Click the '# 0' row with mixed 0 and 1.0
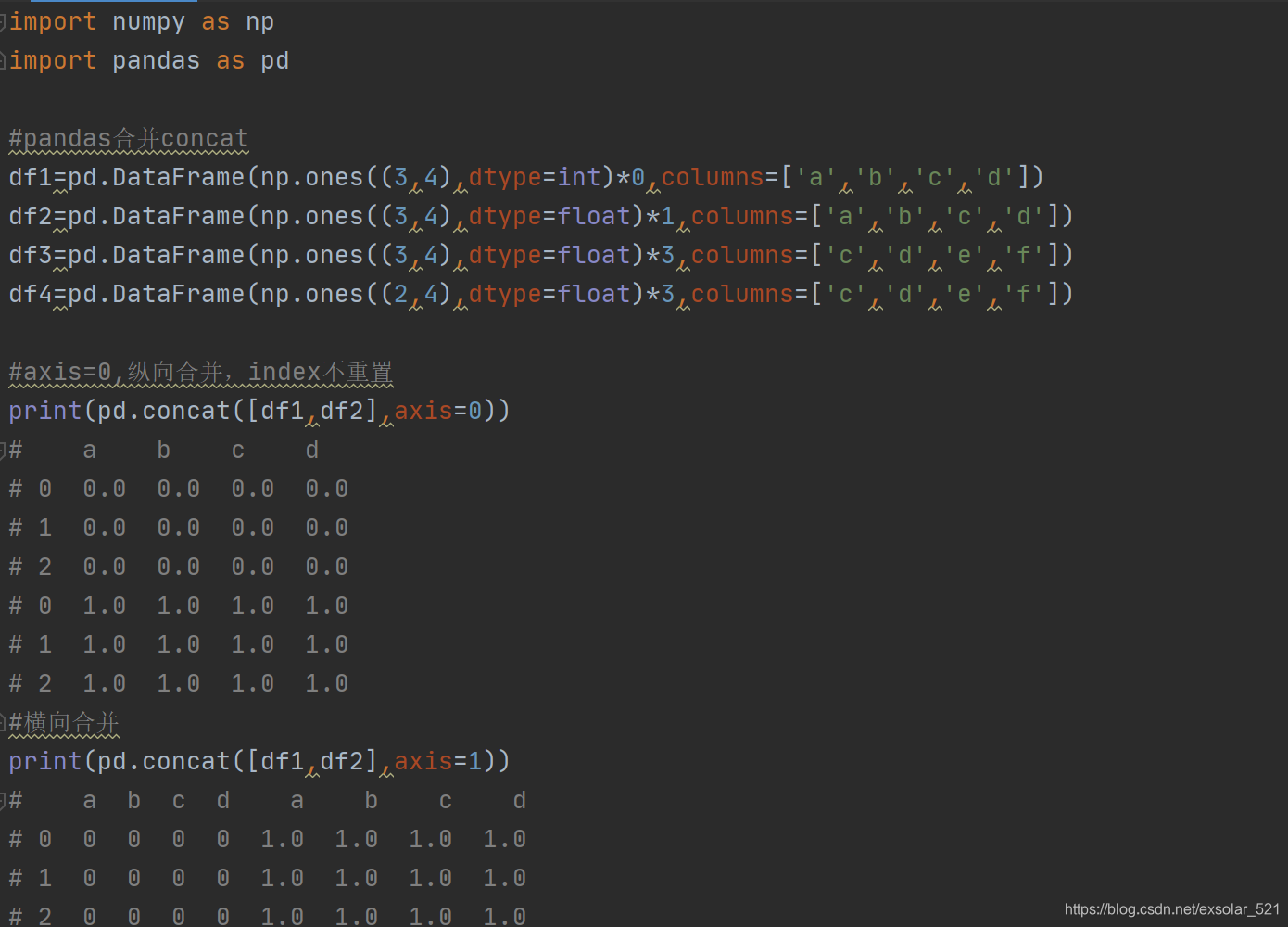This screenshot has width=1288, height=927. 268,839
